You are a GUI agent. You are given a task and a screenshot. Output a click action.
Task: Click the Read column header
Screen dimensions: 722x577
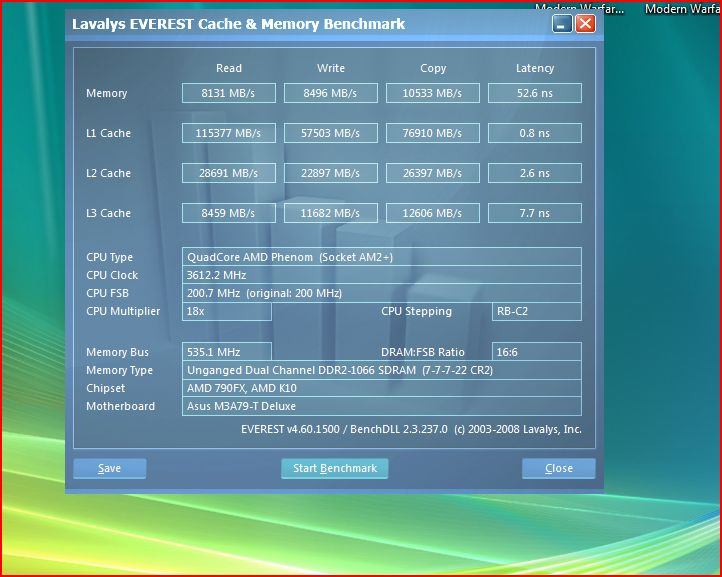coord(229,68)
